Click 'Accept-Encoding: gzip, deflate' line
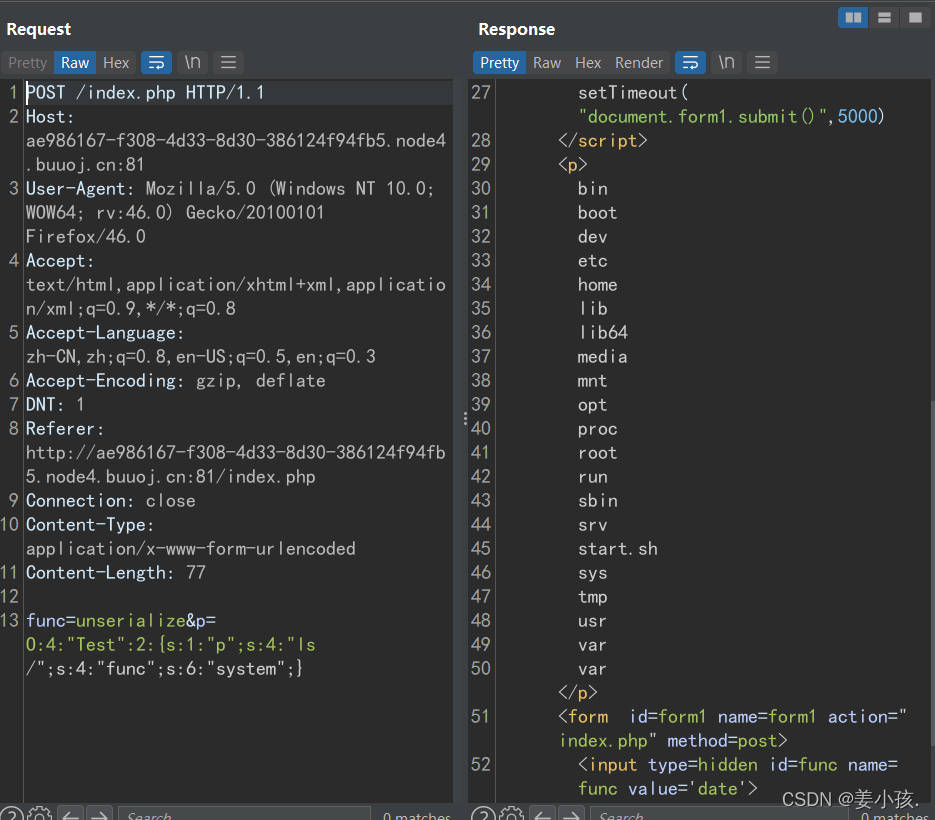Viewport: 935px width, 820px height. tap(176, 380)
